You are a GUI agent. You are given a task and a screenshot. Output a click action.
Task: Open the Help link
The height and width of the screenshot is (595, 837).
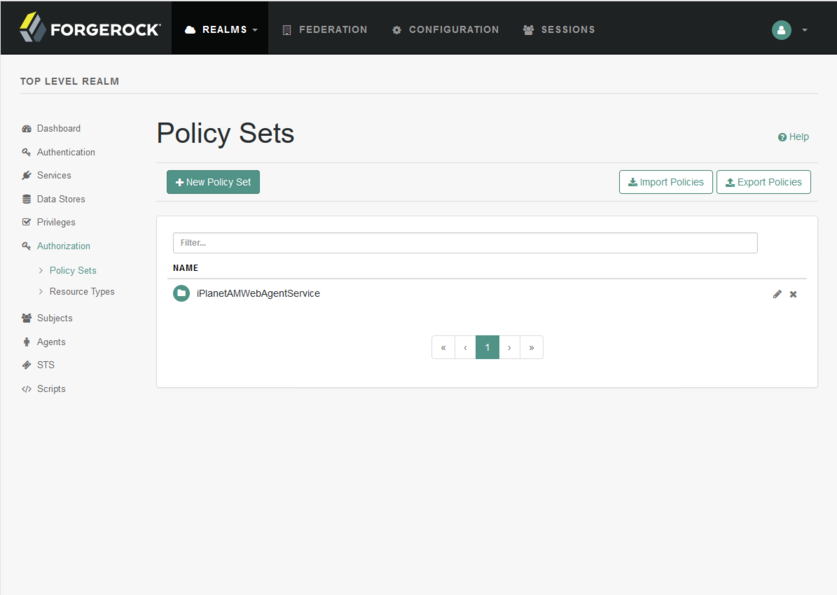tap(793, 136)
